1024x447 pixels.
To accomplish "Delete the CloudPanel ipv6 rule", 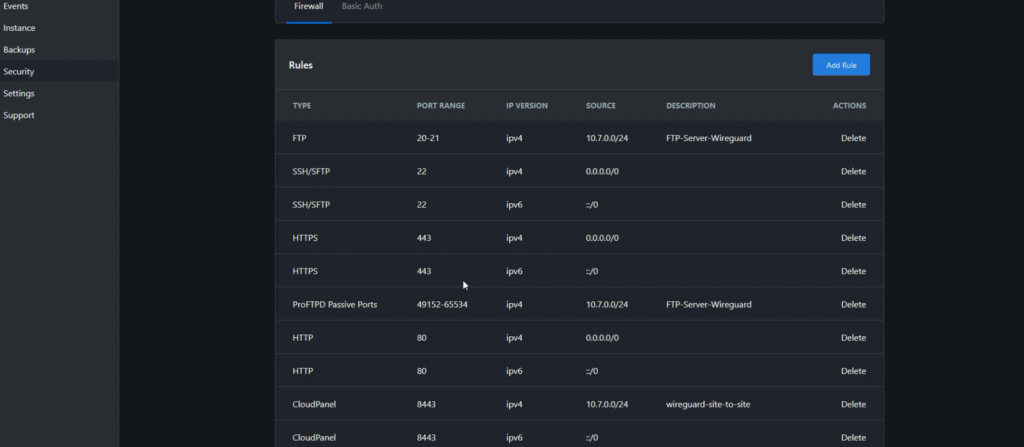I will [853, 437].
